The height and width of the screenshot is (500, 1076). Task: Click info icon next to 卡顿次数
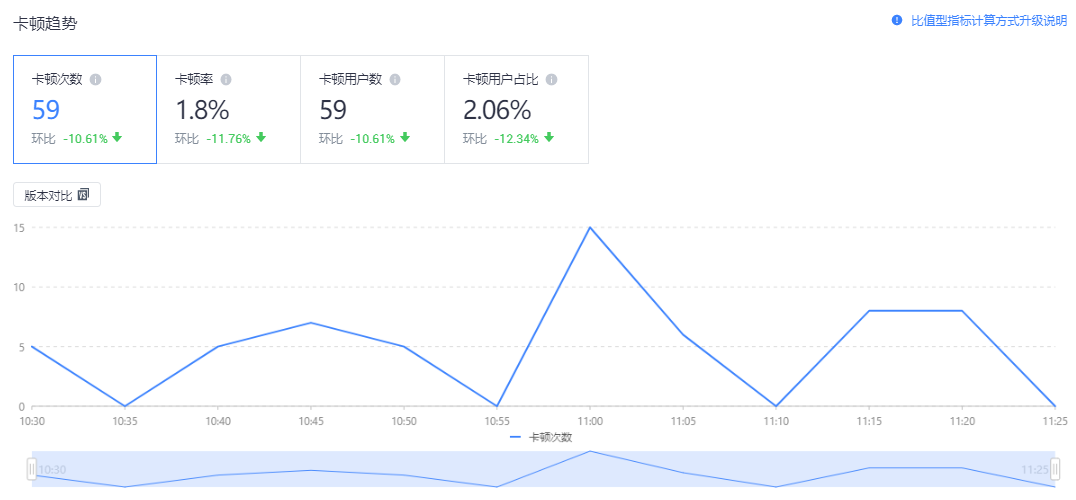point(95,80)
